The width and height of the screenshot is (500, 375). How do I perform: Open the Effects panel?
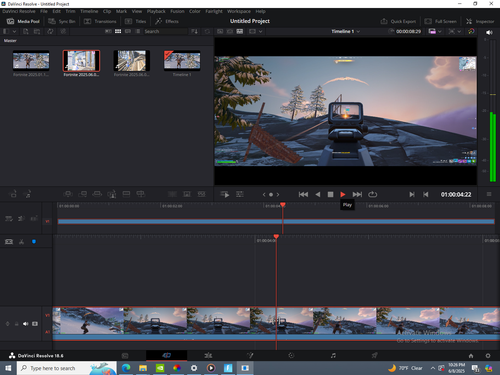pos(167,21)
